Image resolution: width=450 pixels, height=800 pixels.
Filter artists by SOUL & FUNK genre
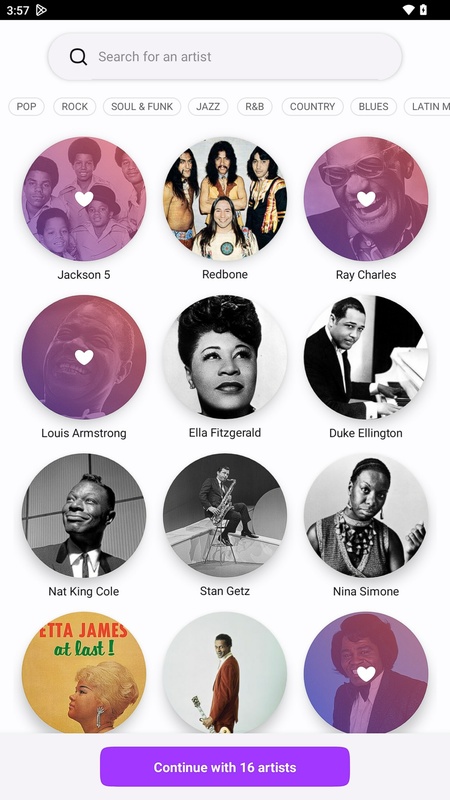(x=142, y=107)
